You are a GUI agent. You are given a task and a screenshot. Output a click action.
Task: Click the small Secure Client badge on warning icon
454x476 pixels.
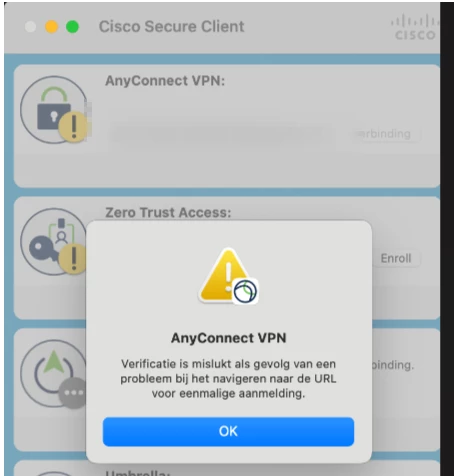[x=245, y=291]
